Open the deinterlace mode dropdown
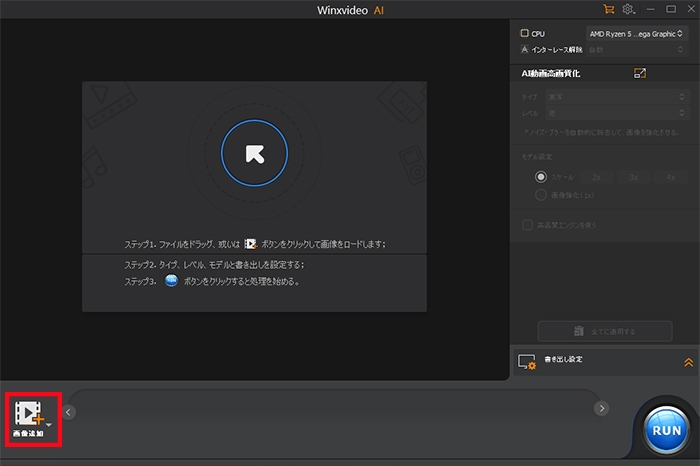The width and height of the screenshot is (700, 466). tap(636, 50)
